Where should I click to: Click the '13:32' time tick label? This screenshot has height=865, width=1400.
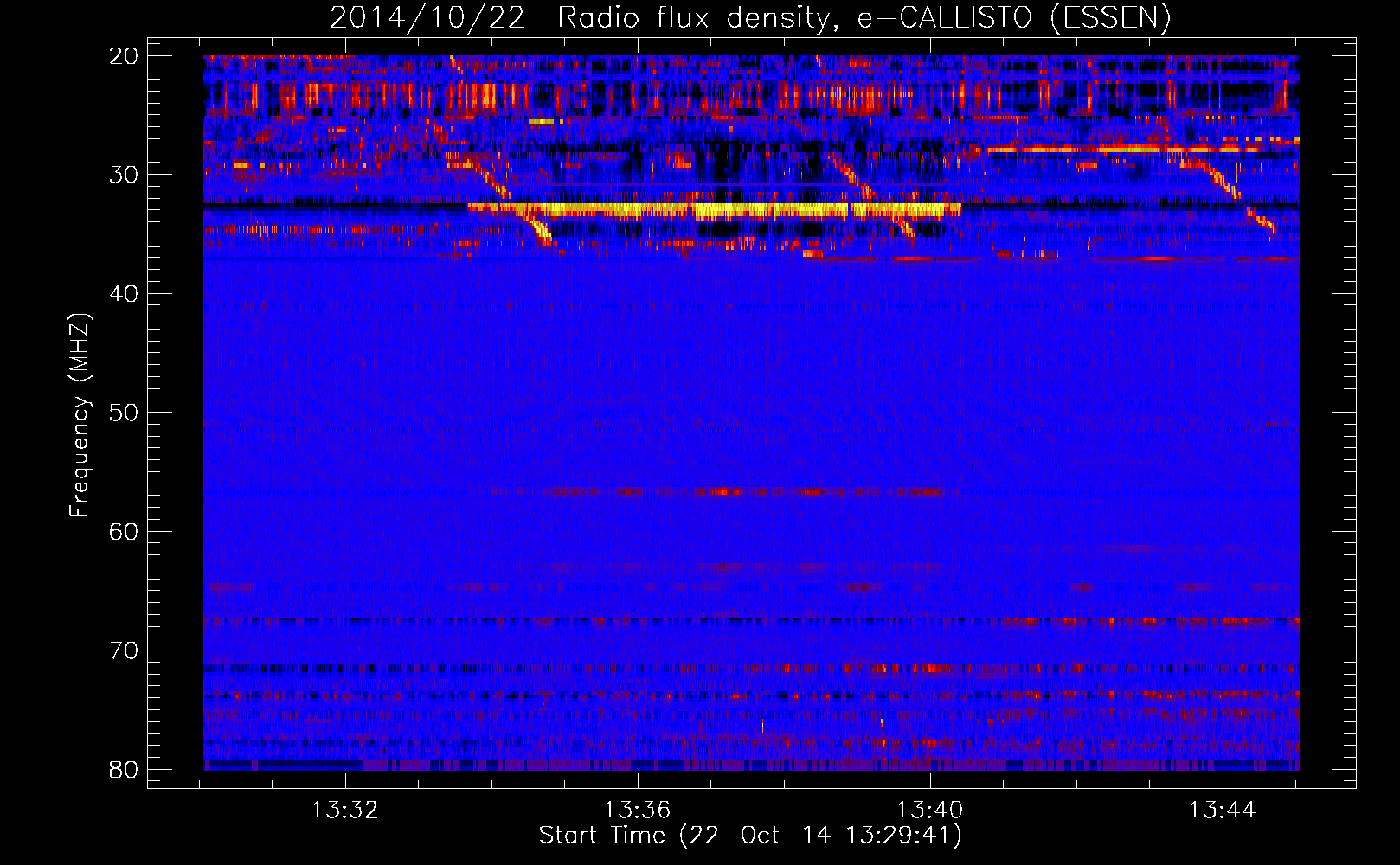pos(345,811)
